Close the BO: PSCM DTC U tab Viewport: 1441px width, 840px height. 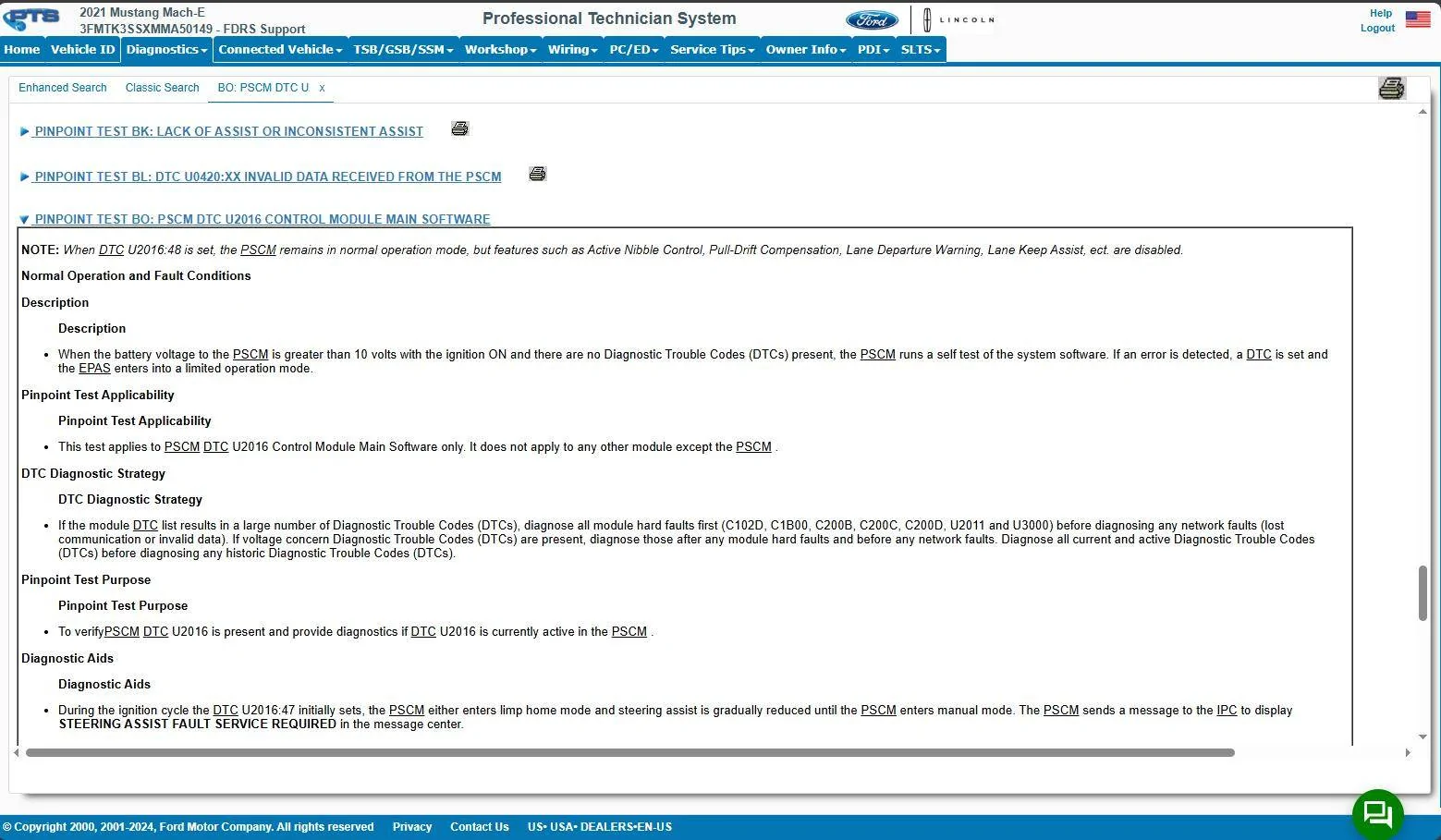pyautogui.click(x=322, y=88)
